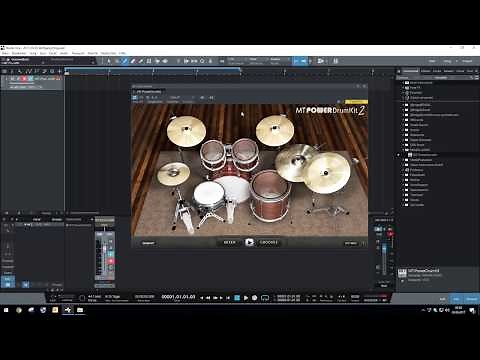Click the MIXER button in the drum kit
480x360 pixels.
pyautogui.click(x=229, y=242)
